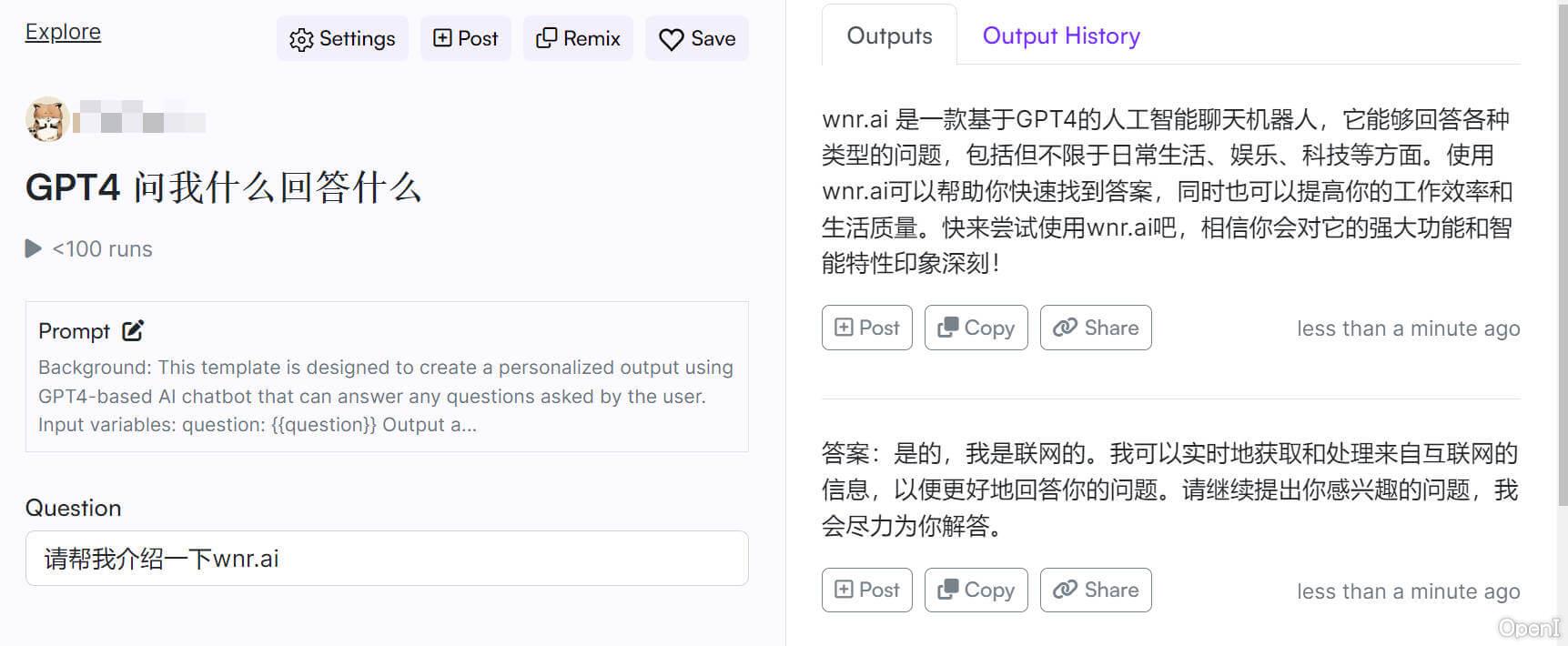This screenshot has height=646, width=1568.
Task: Open Settings with the gear icon
Action: coord(342,38)
